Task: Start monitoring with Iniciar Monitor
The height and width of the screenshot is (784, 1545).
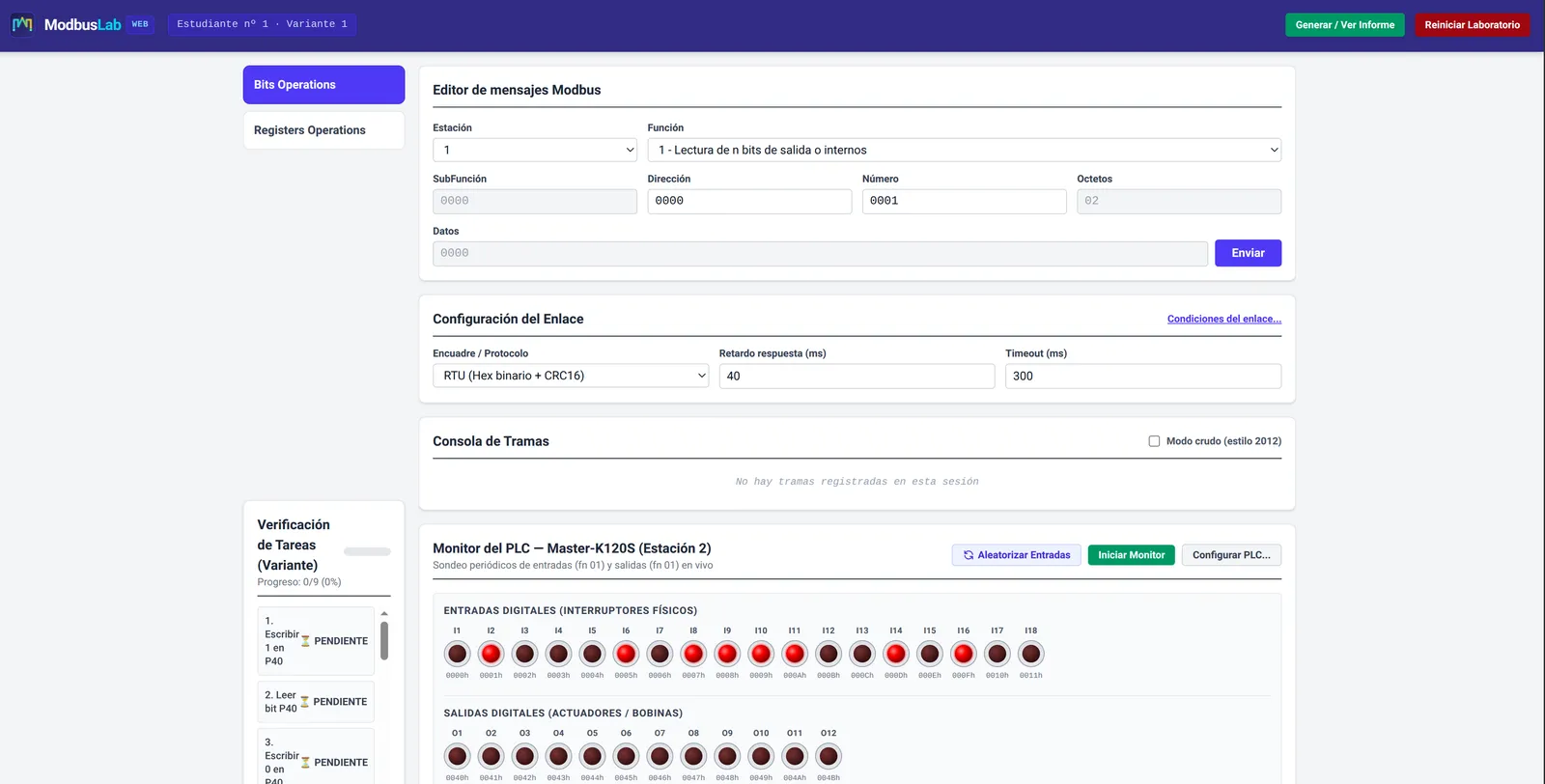Action: (1132, 555)
